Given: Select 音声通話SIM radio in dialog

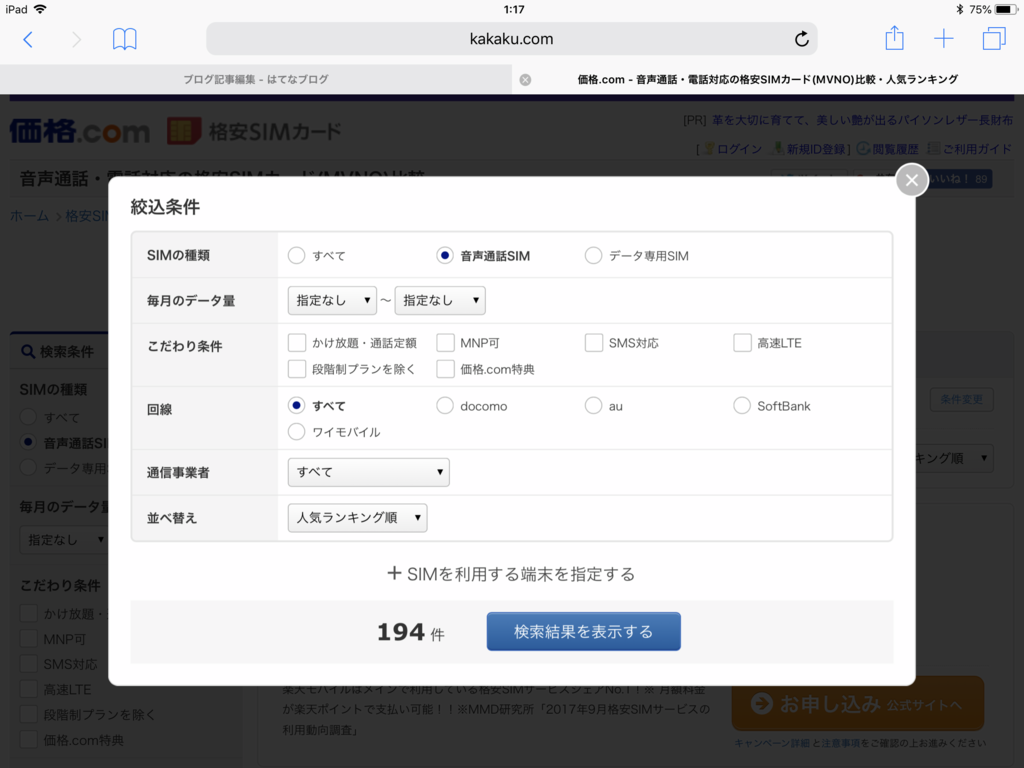Looking at the screenshot, I should tap(445, 255).
